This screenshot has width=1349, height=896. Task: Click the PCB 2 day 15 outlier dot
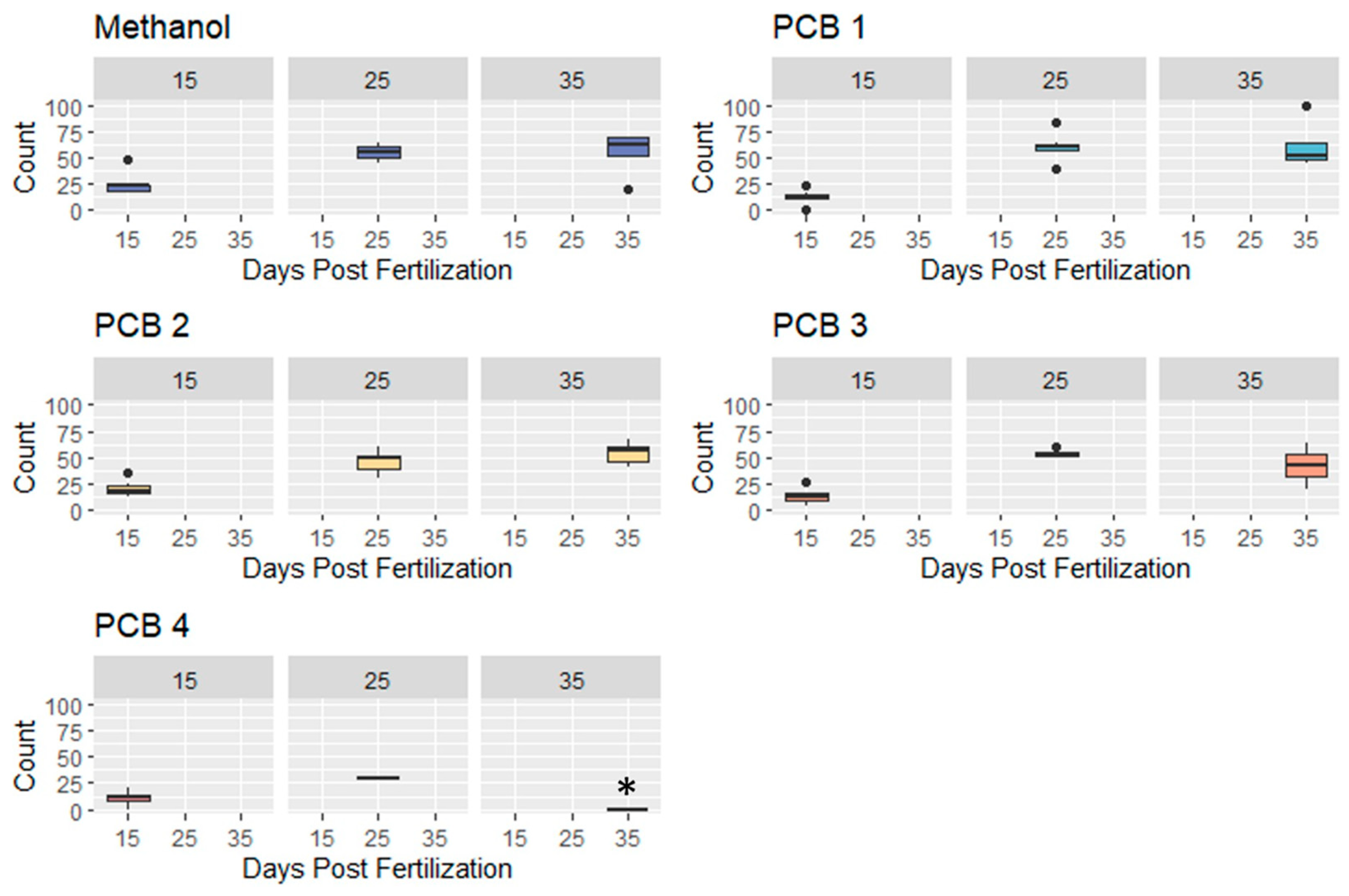click(128, 473)
